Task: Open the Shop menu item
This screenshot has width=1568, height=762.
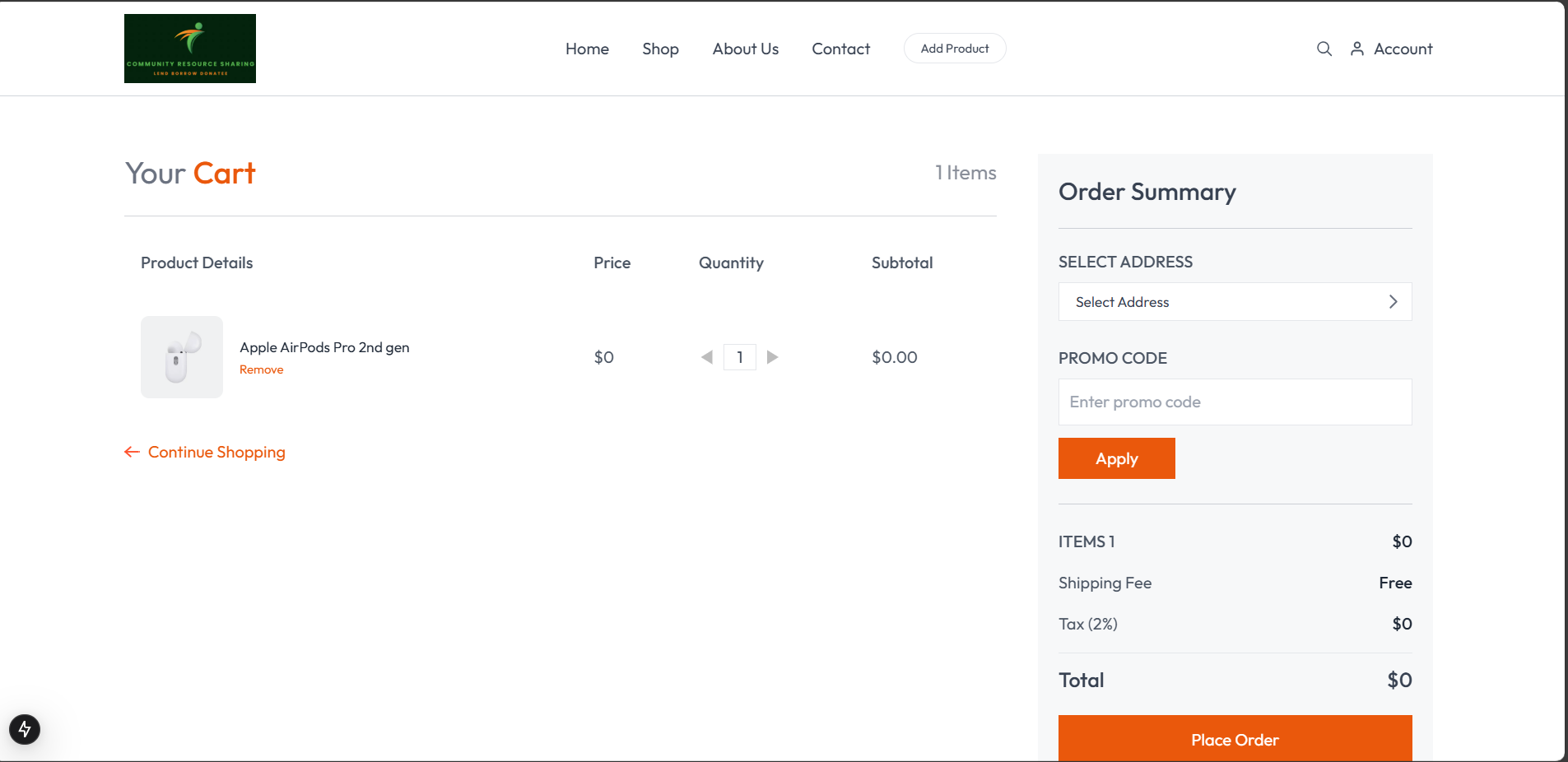Action: [x=660, y=49]
